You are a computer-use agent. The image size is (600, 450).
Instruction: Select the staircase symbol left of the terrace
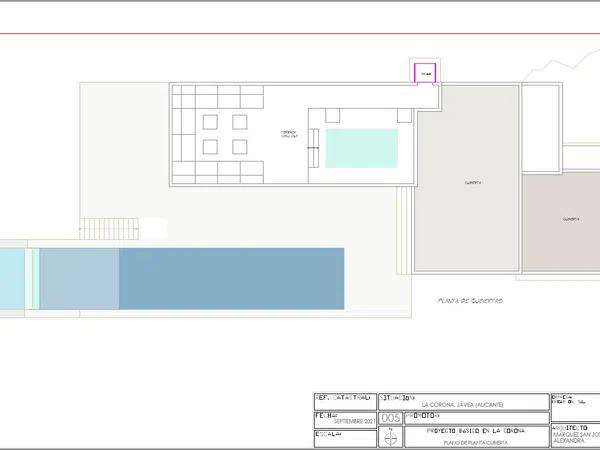pyautogui.click(x=110, y=228)
